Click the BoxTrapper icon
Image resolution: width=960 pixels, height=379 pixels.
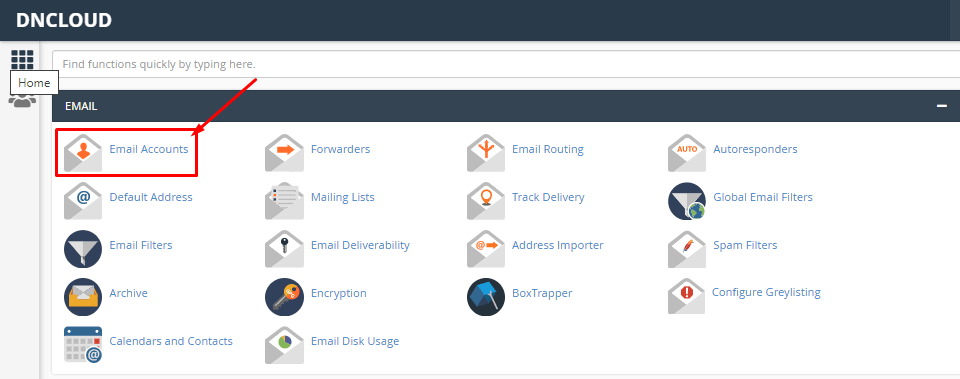pos(486,296)
